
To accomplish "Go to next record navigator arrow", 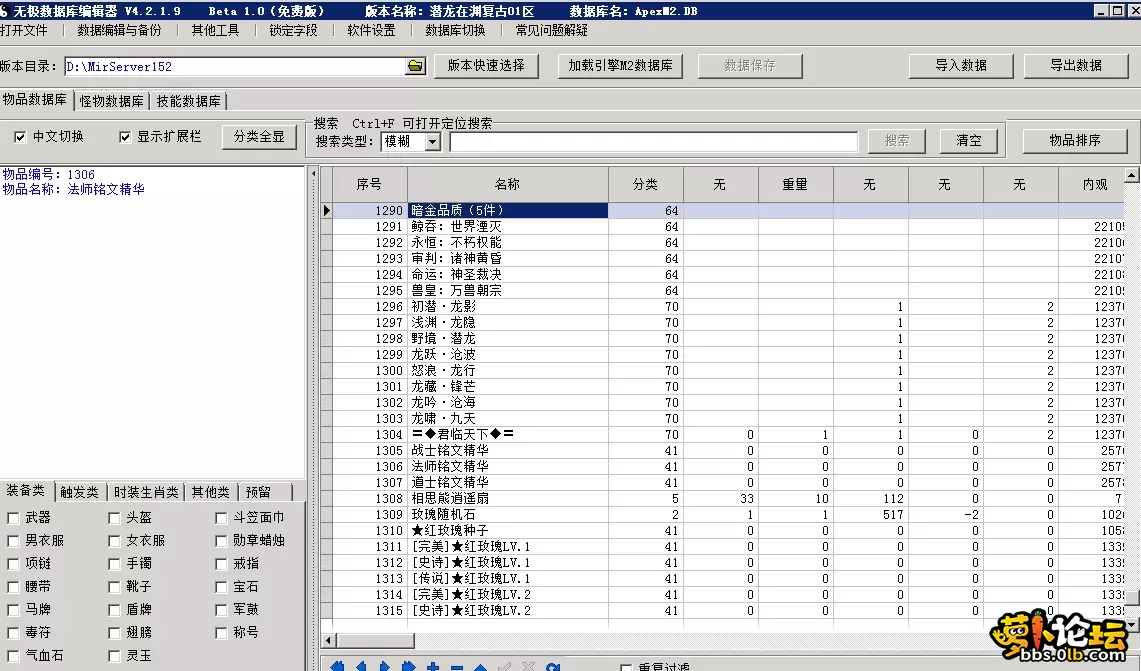I will (385, 666).
